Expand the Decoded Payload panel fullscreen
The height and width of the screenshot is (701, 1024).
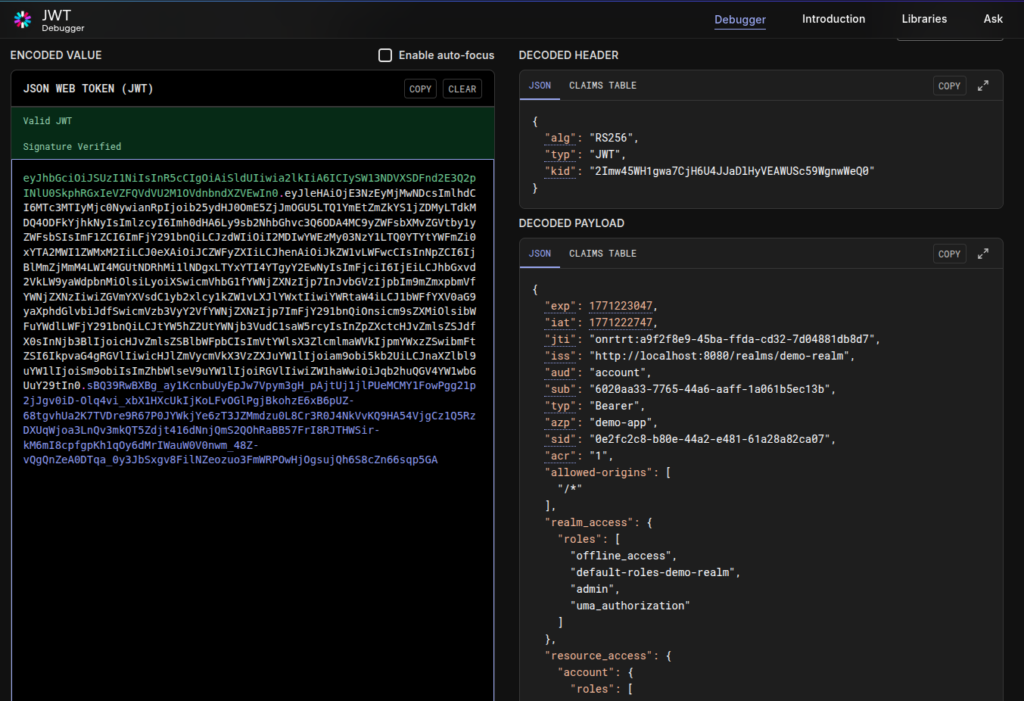(982, 253)
